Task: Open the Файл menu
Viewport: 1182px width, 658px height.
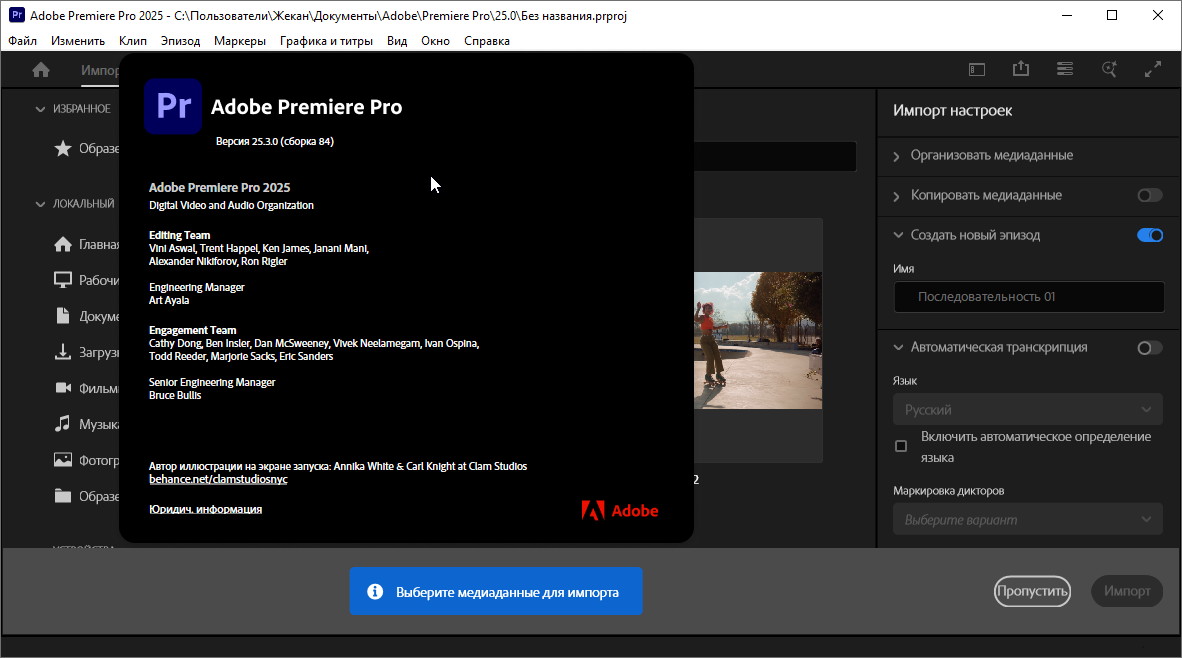Action: pyautogui.click(x=23, y=41)
